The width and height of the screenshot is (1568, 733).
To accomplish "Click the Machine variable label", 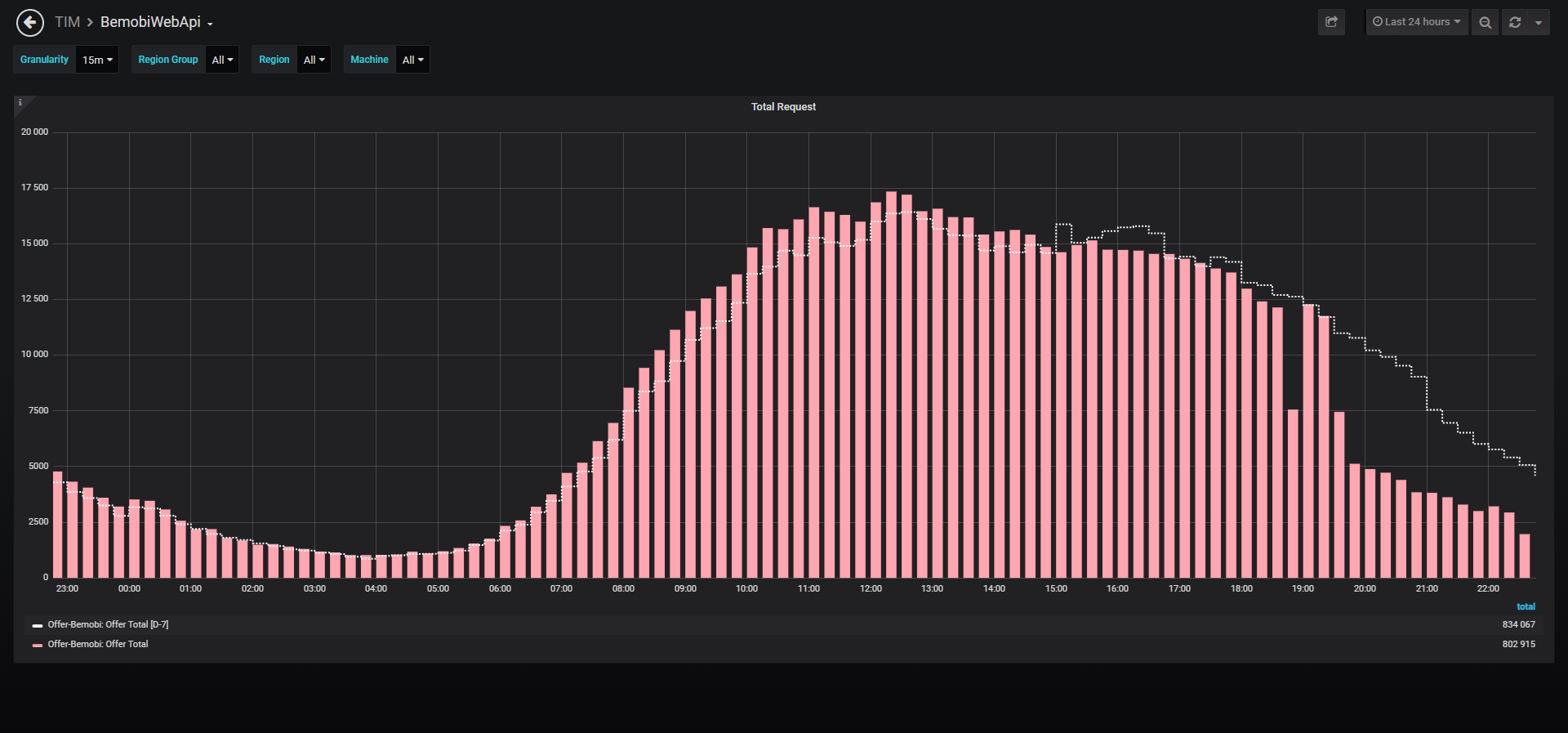I will [369, 60].
